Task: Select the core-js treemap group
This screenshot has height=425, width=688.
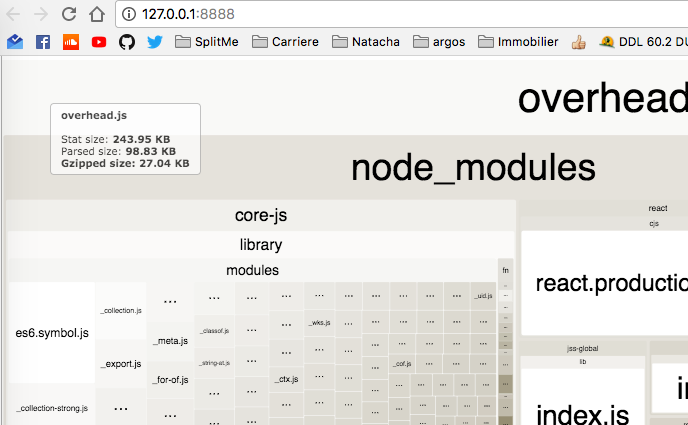Action: coord(261,215)
